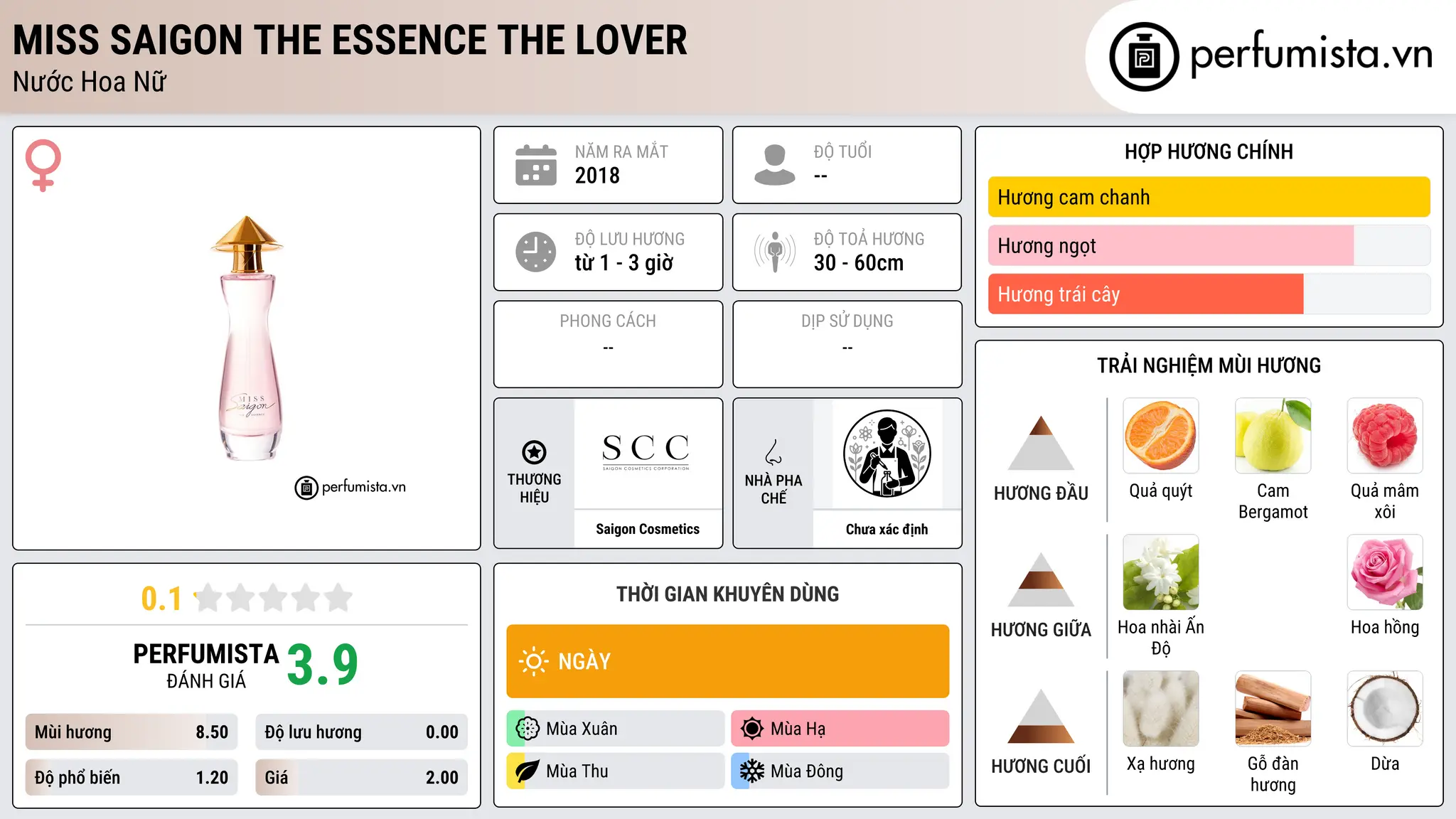Select the Mùa Đông season bar
The height and width of the screenshot is (819, 1456).
pos(840,771)
